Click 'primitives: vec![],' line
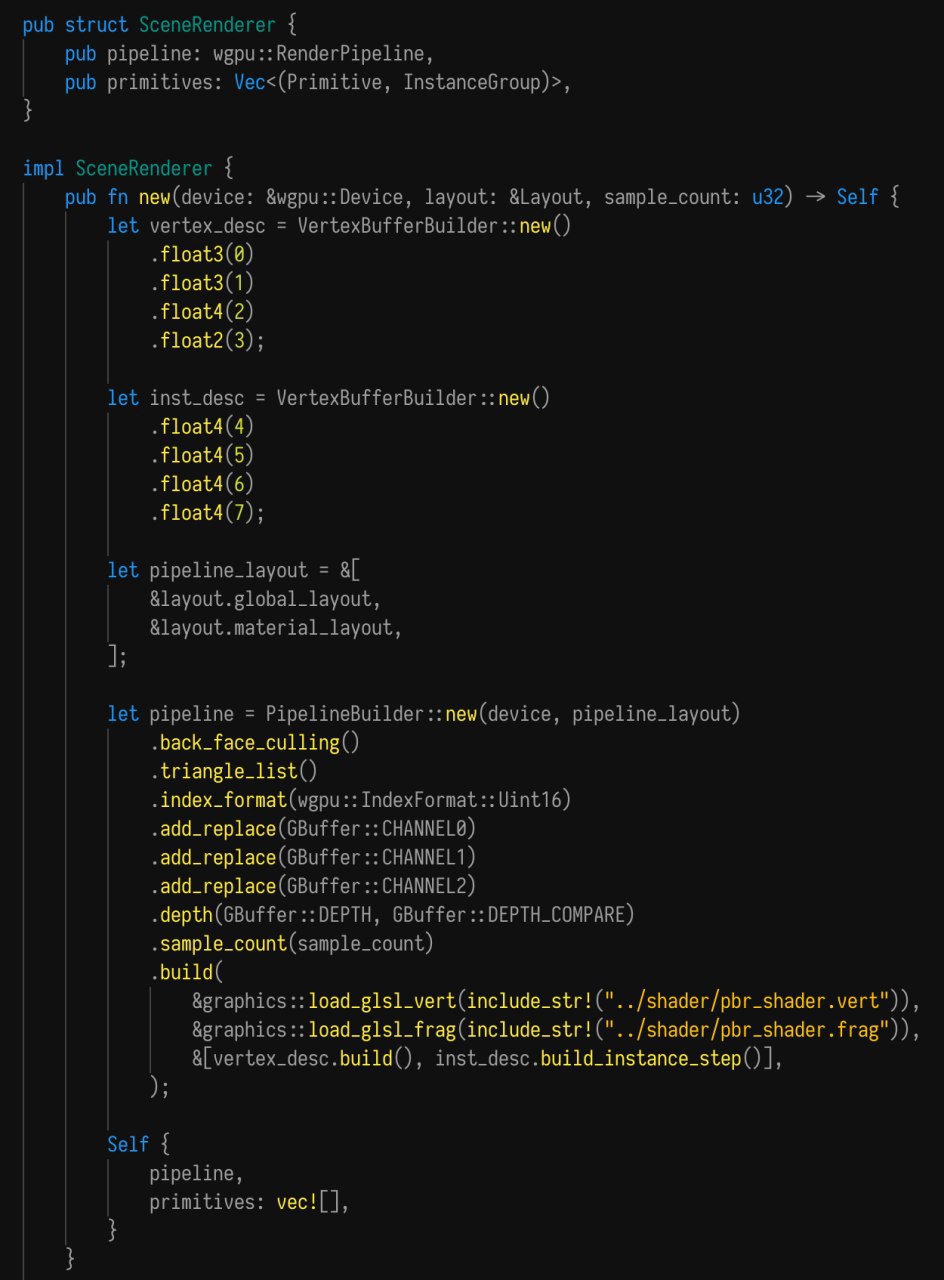This screenshot has width=944, height=1280. pyautogui.click(x=249, y=1203)
